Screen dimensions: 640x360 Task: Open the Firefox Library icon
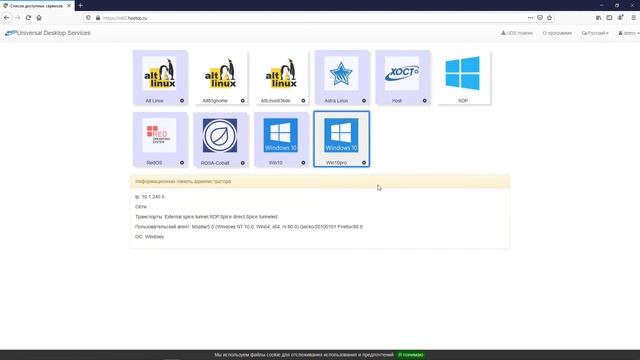[598, 18]
